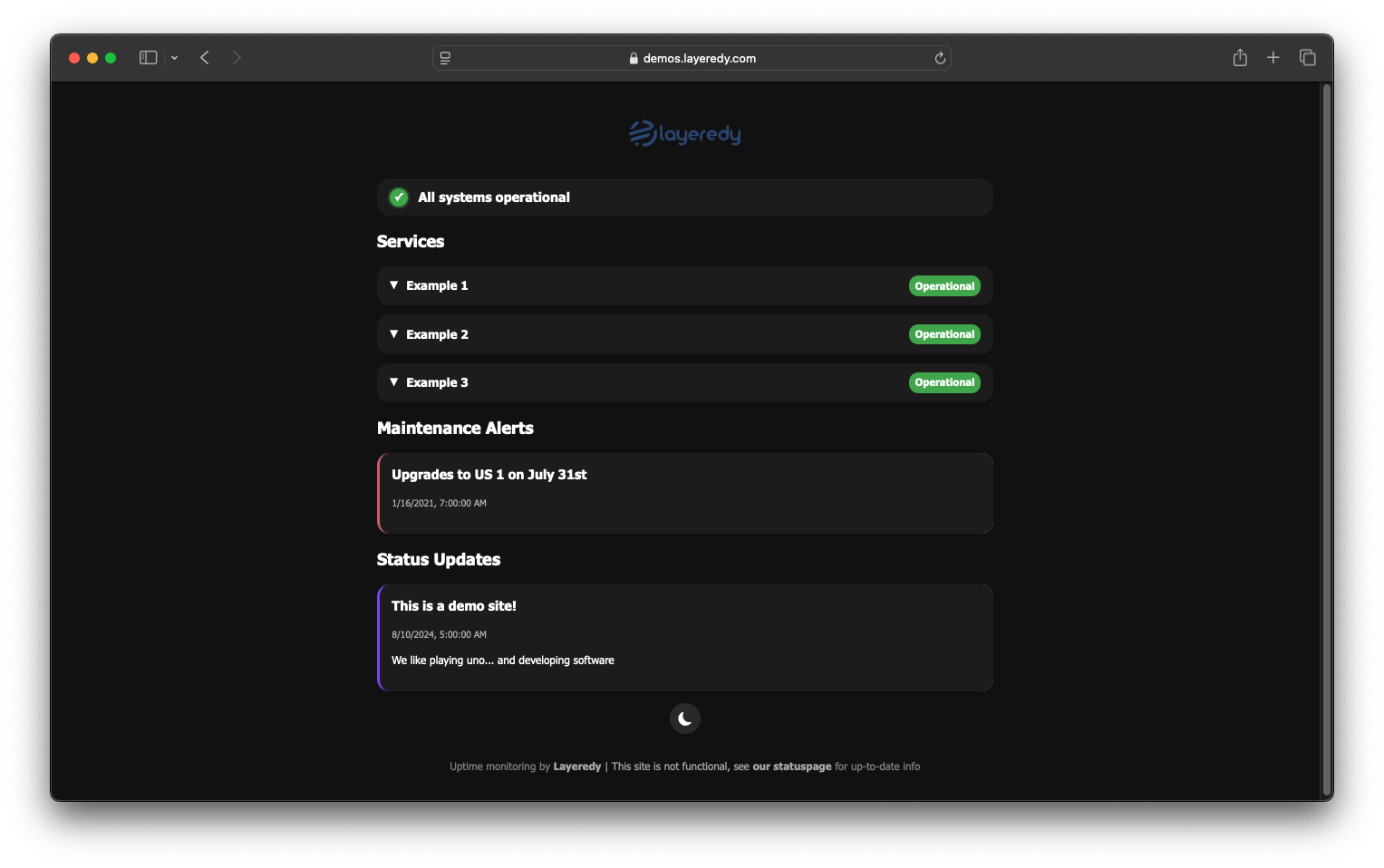The height and width of the screenshot is (868, 1384).
Task: Click the Maintenance Alerts heading
Action: click(455, 429)
